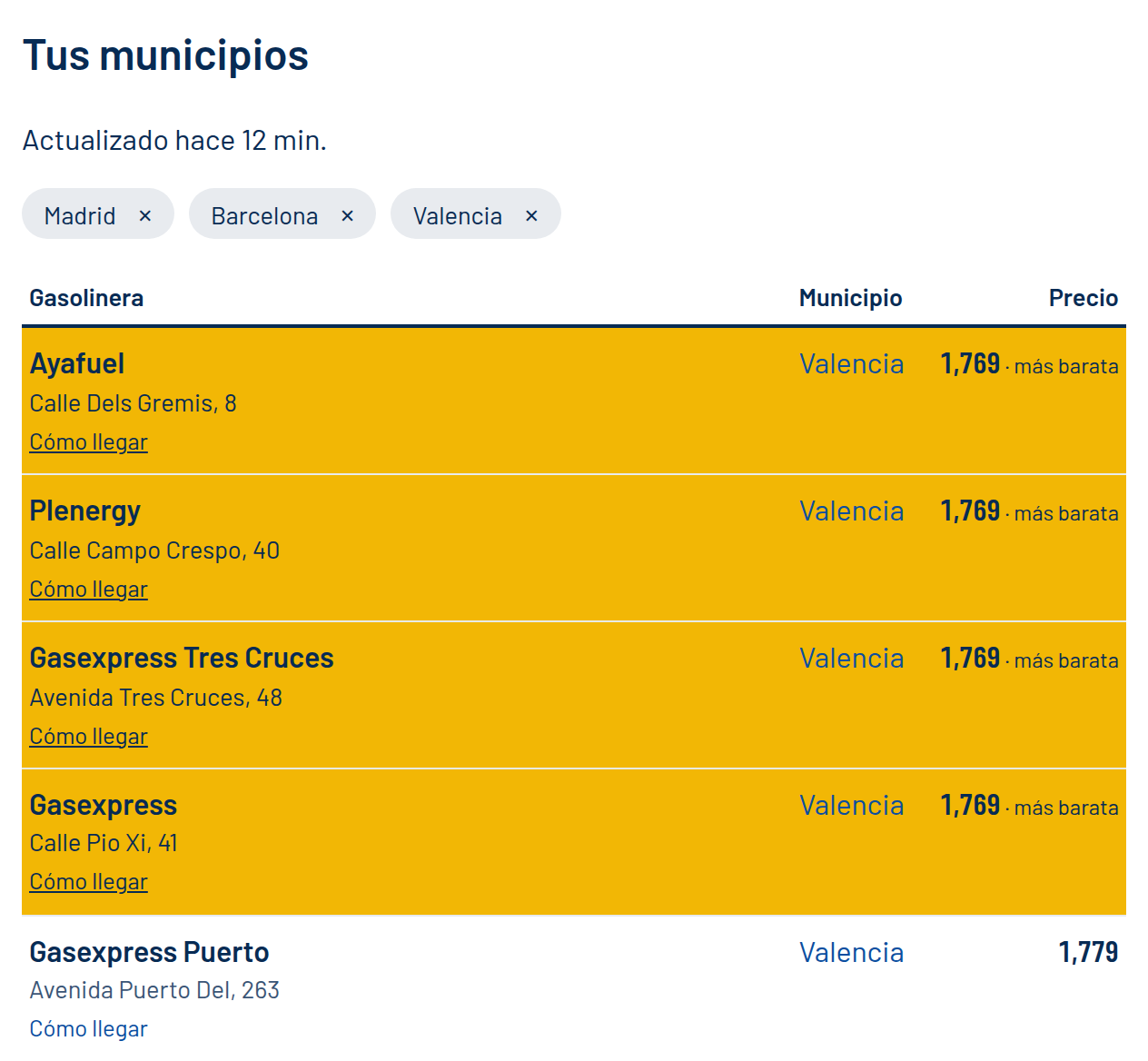The width and height of the screenshot is (1148, 1061).
Task: Remove the Barcelona chip via its × icon
Action: 347,215
